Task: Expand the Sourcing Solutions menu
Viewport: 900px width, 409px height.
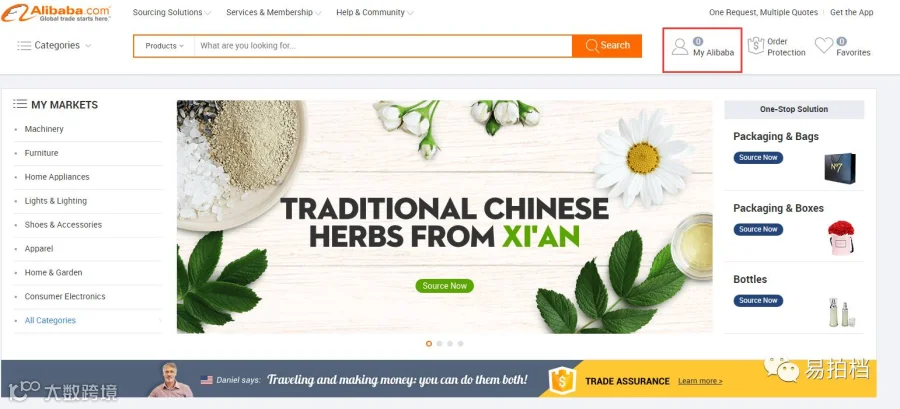Action: pos(172,13)
